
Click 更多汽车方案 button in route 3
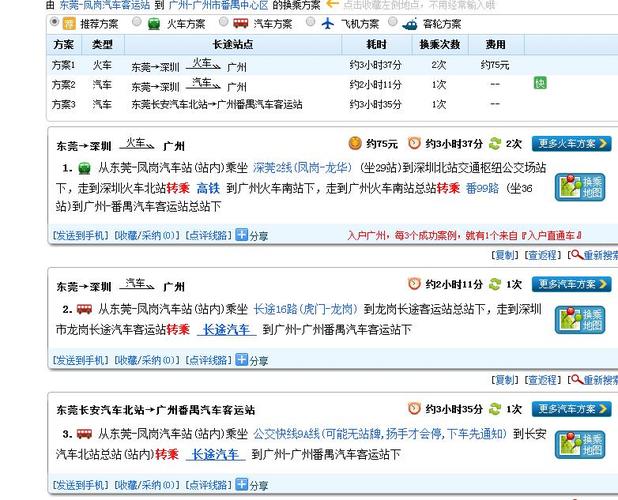pyautogui.click(x=571, y=409)
